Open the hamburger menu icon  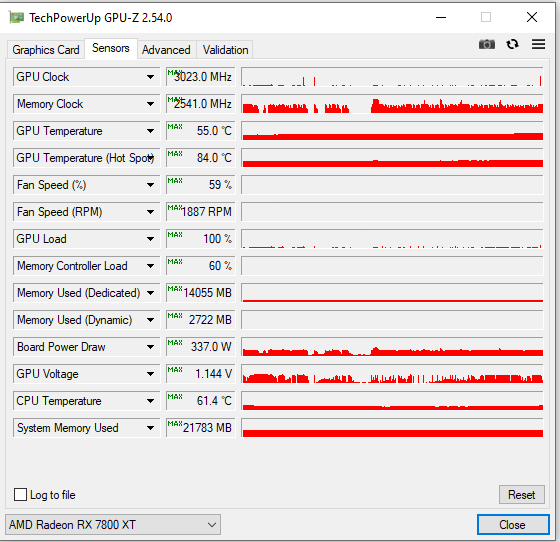(x=538, y=44)
